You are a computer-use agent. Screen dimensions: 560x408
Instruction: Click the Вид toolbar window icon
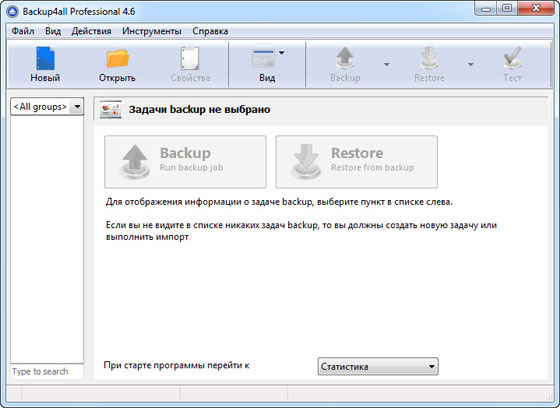pos(263,59)
